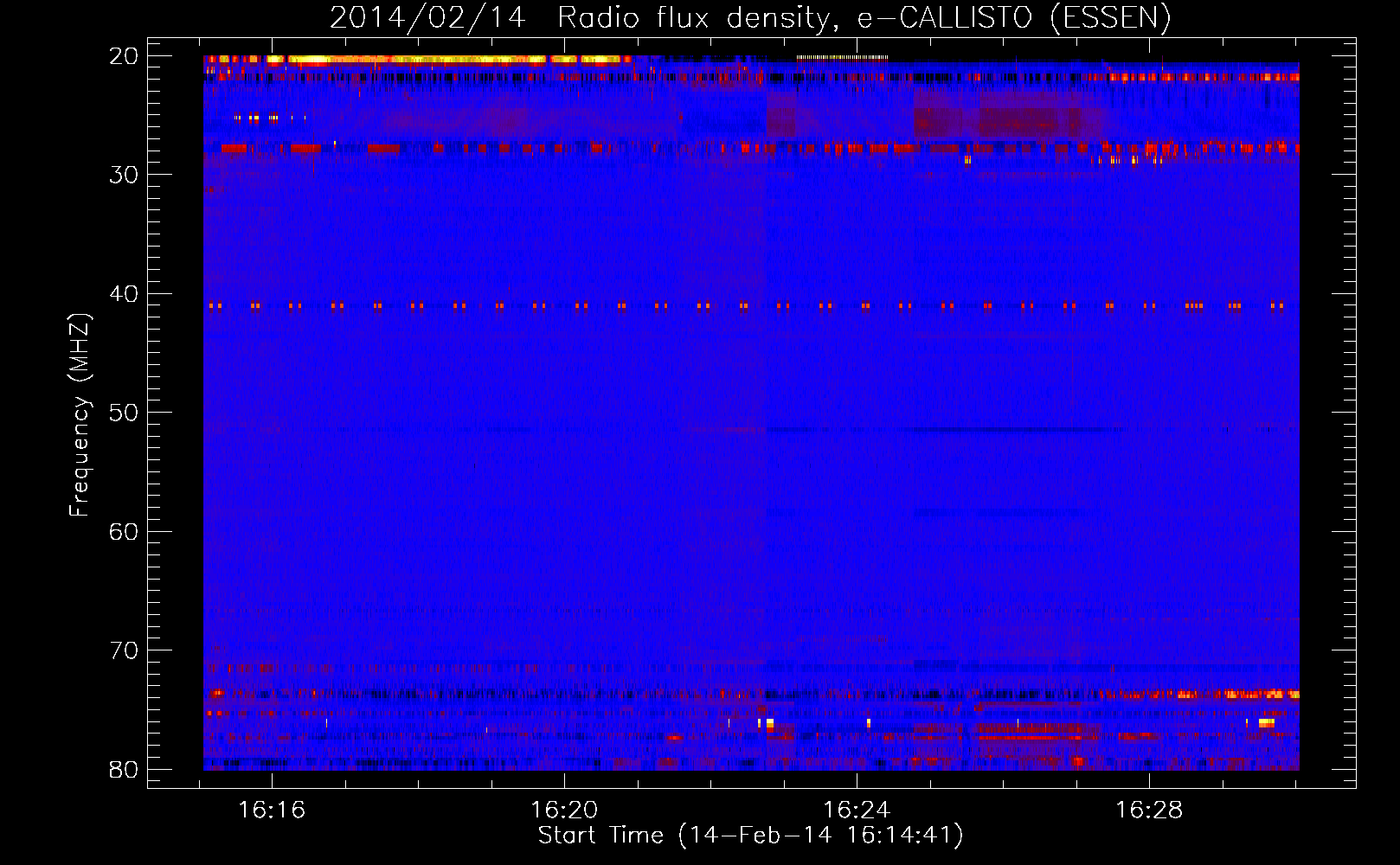
Task: Click the 16:28 time tick label
Action: click(x=1149, y=811)
